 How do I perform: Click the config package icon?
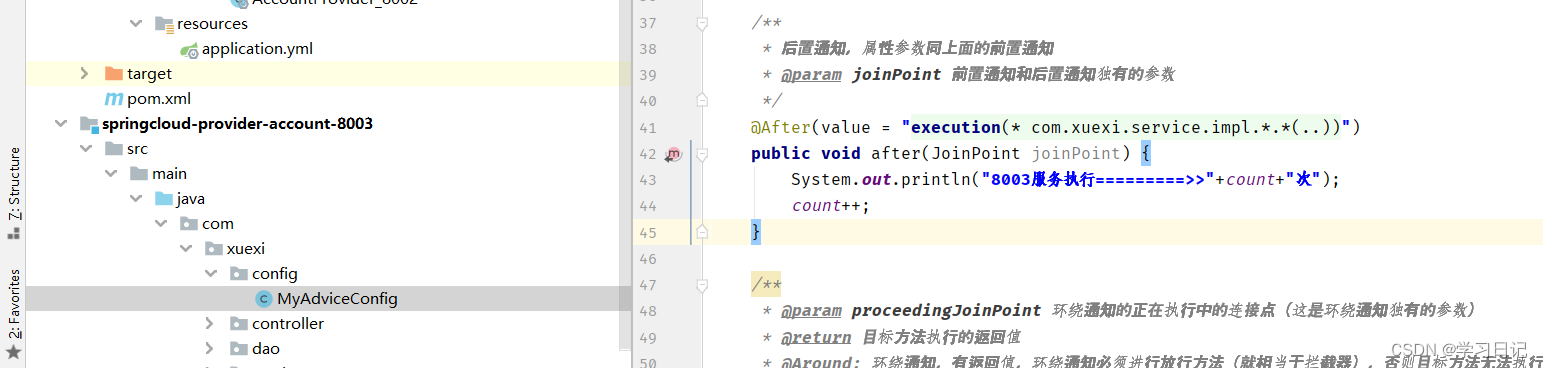click(x=239, y=274)
